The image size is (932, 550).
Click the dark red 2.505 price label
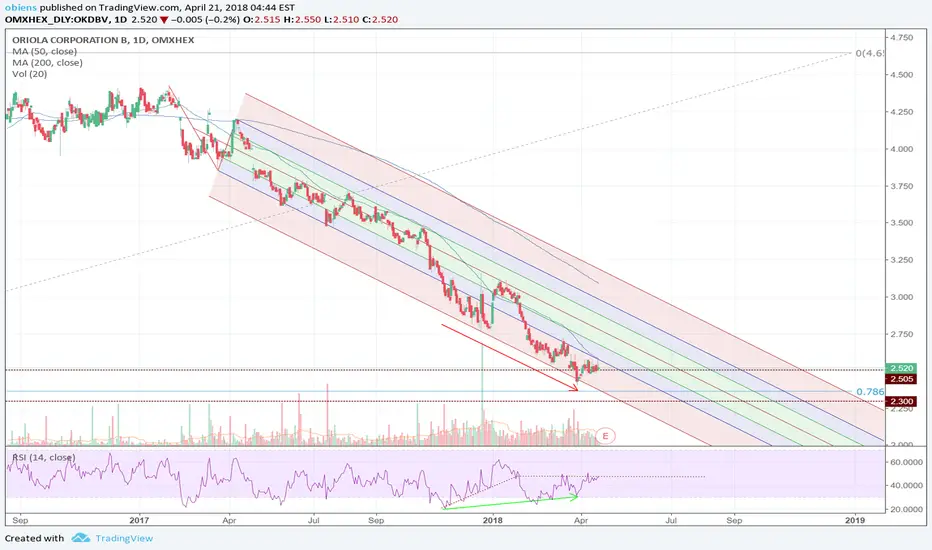coord(901,379)
